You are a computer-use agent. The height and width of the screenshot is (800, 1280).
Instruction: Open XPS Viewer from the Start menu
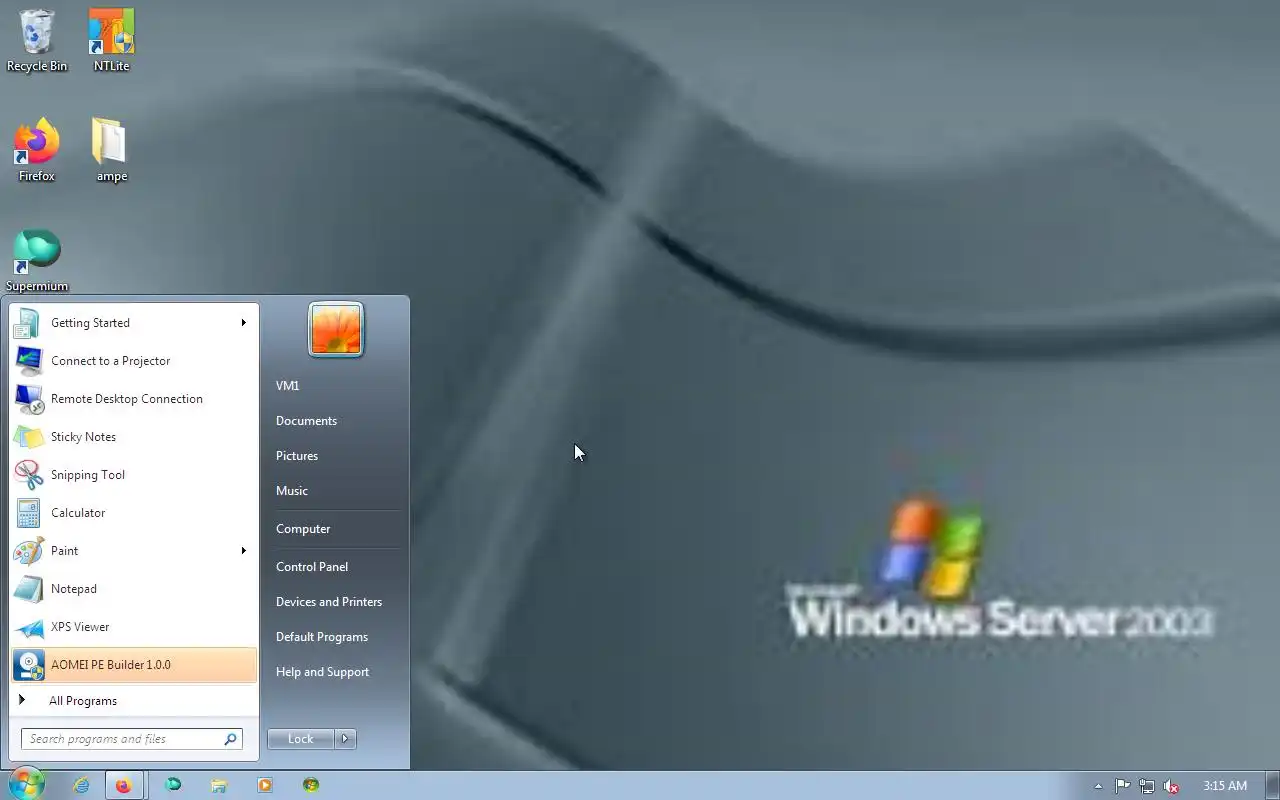coord(134,627)
